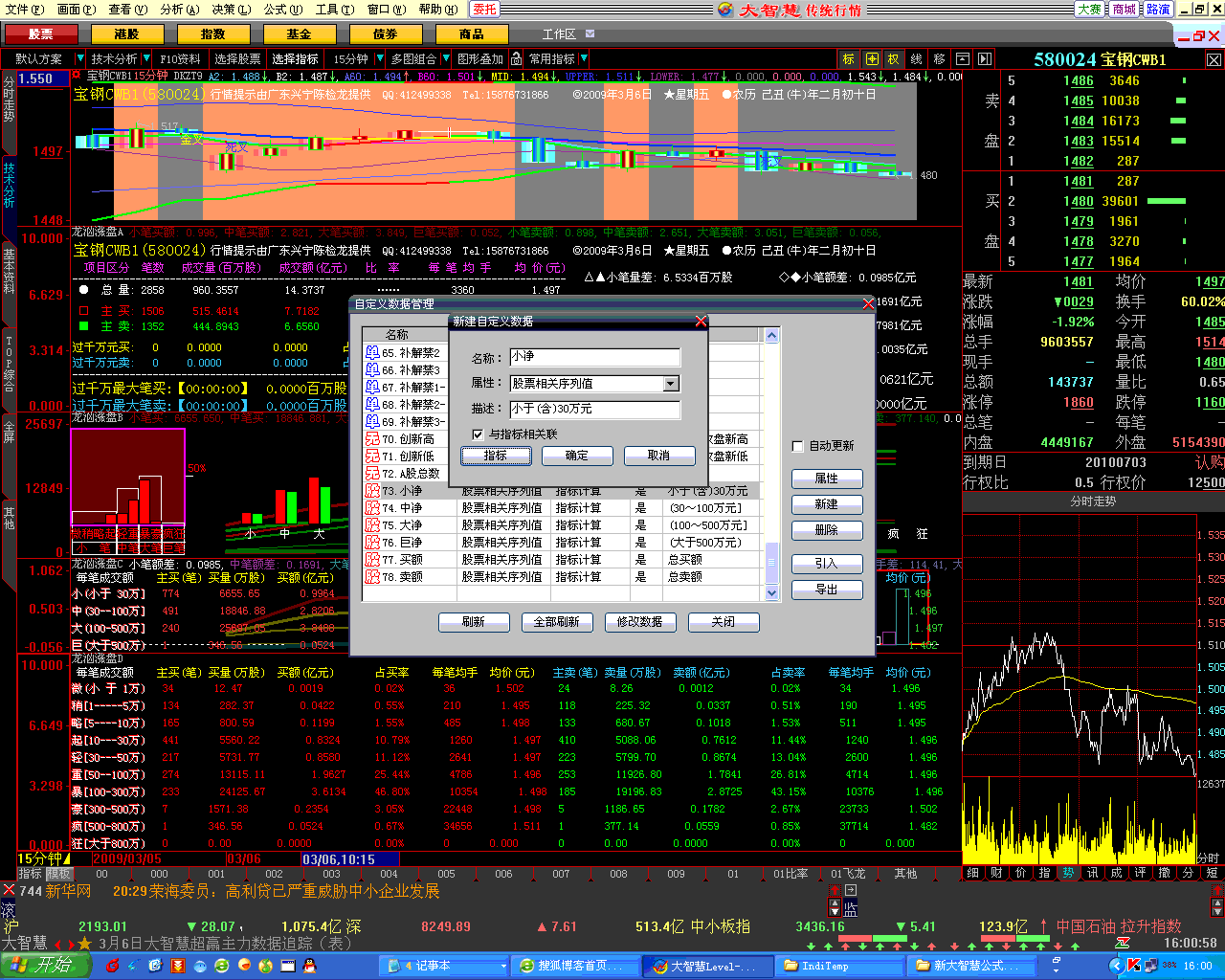Click the 股 icon of row 74.中净
Viewport: 1225px width, 980px height.
click(372, 508)
